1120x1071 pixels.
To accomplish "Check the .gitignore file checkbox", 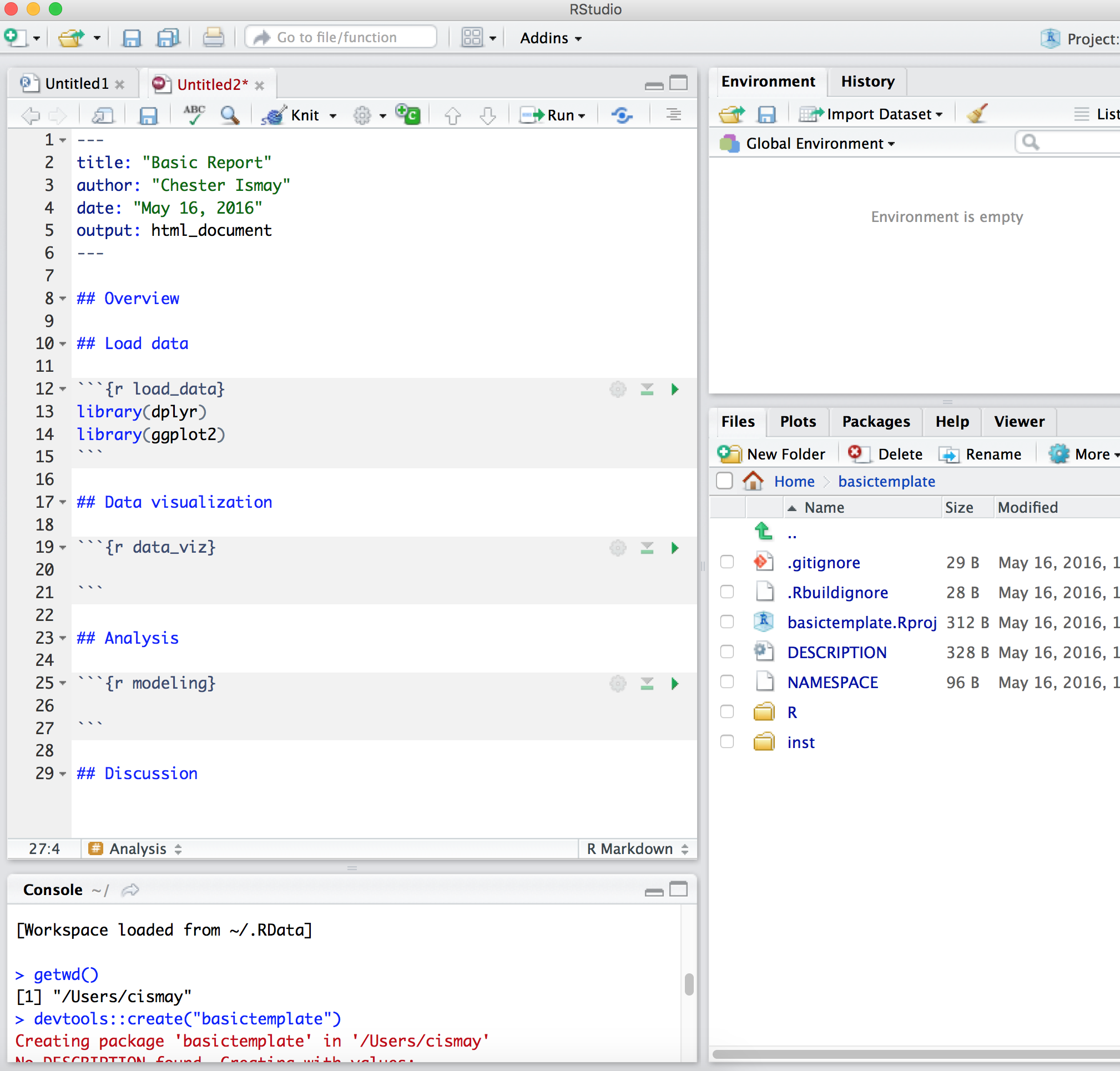I will tap(727, 562).
